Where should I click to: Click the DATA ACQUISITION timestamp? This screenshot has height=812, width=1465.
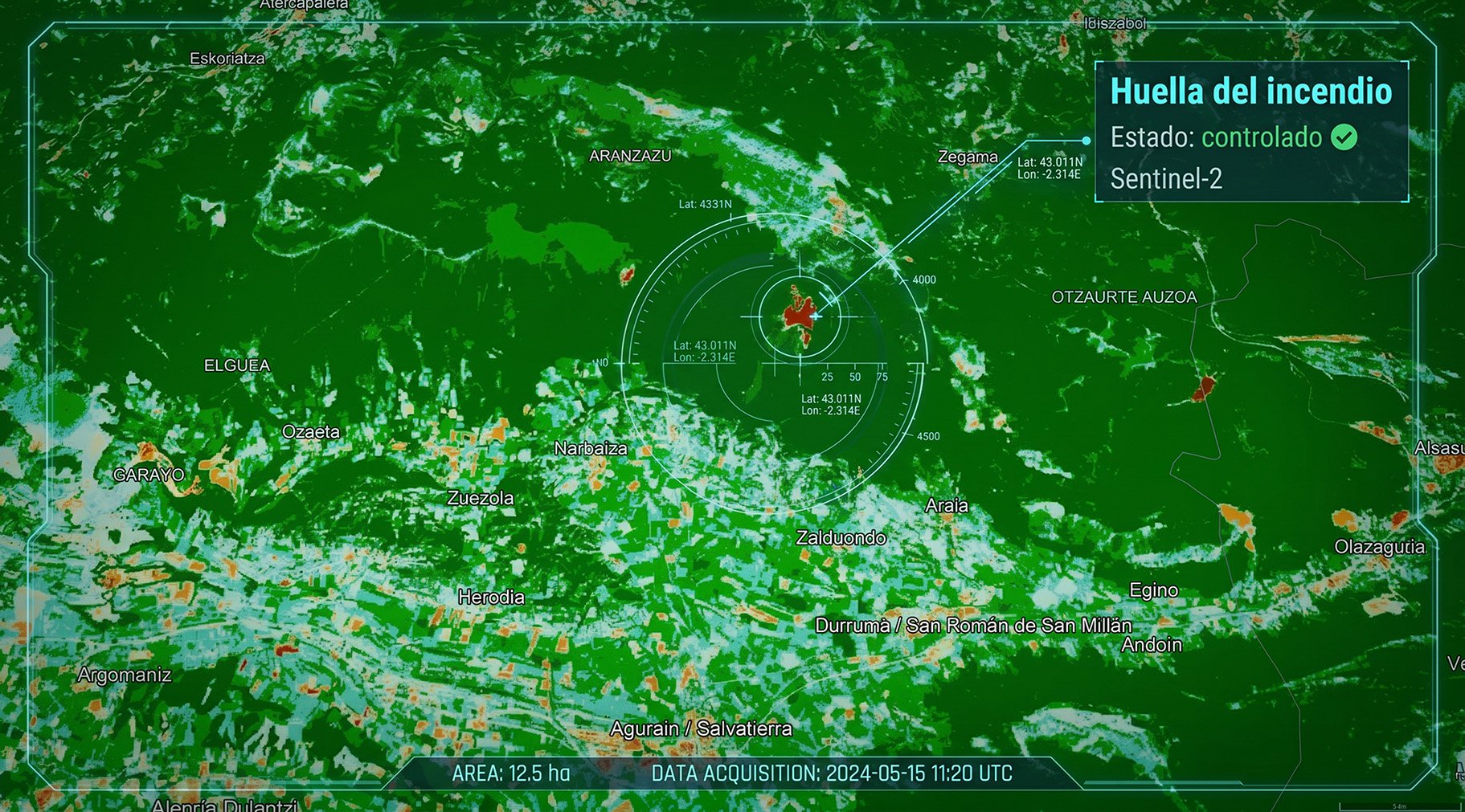(x=832, y=773)
